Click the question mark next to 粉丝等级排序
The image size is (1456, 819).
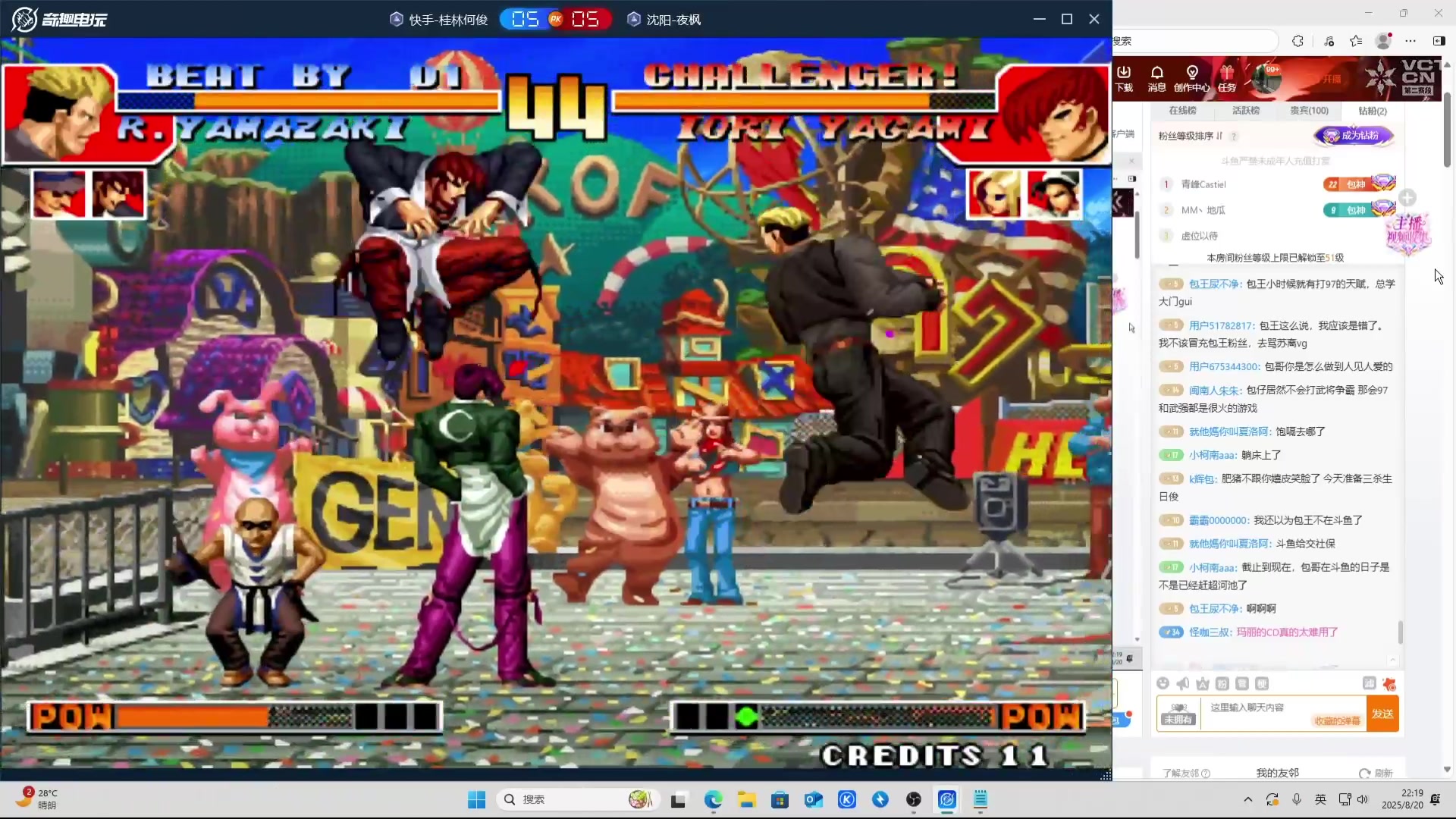pos(1234,136)
